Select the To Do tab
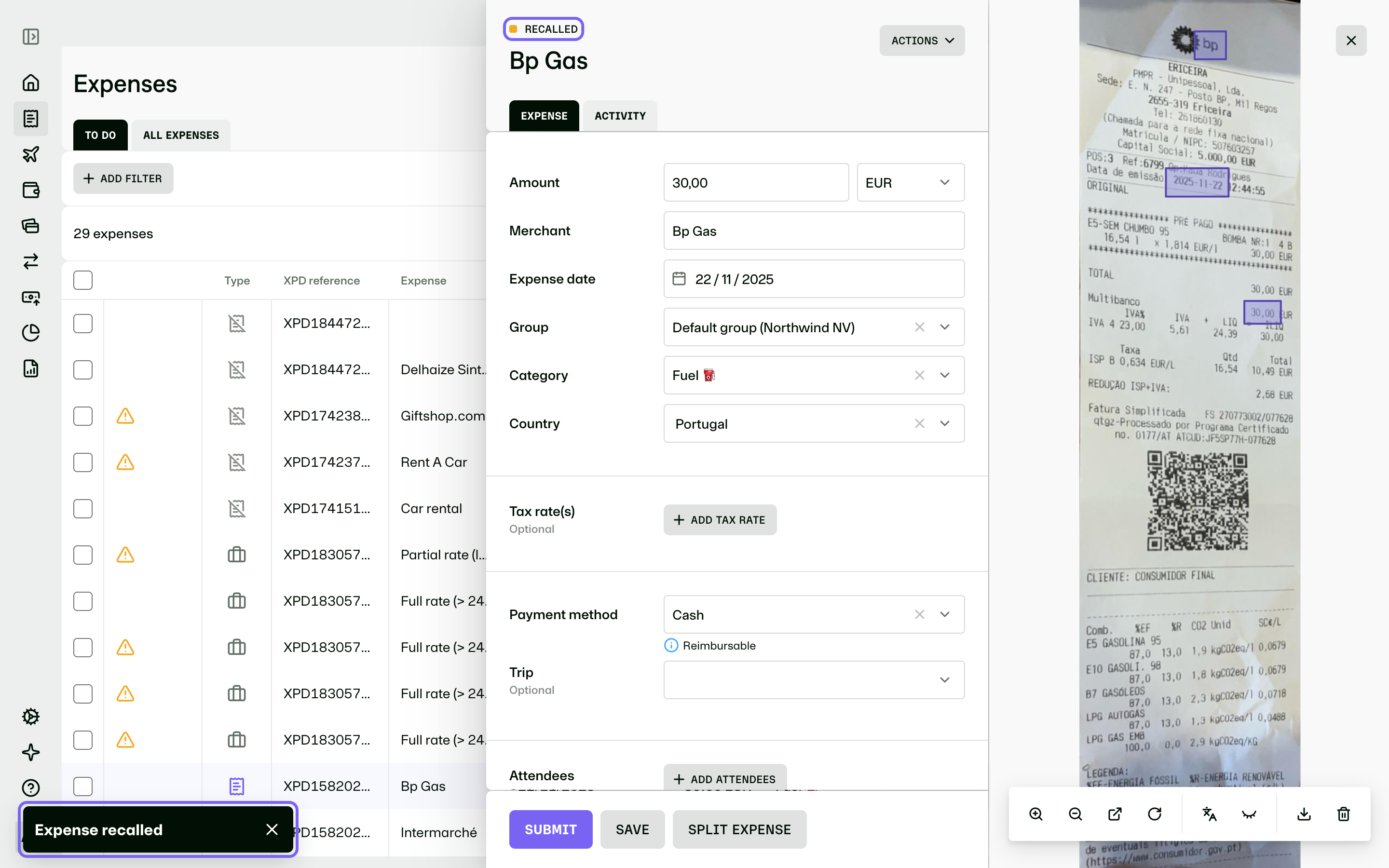 pyautogui.click(x=100, y=136)
